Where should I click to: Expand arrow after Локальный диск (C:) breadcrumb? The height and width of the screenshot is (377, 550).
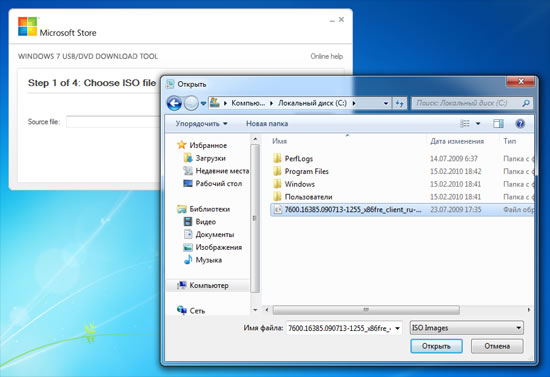click(x=354, y=103)
